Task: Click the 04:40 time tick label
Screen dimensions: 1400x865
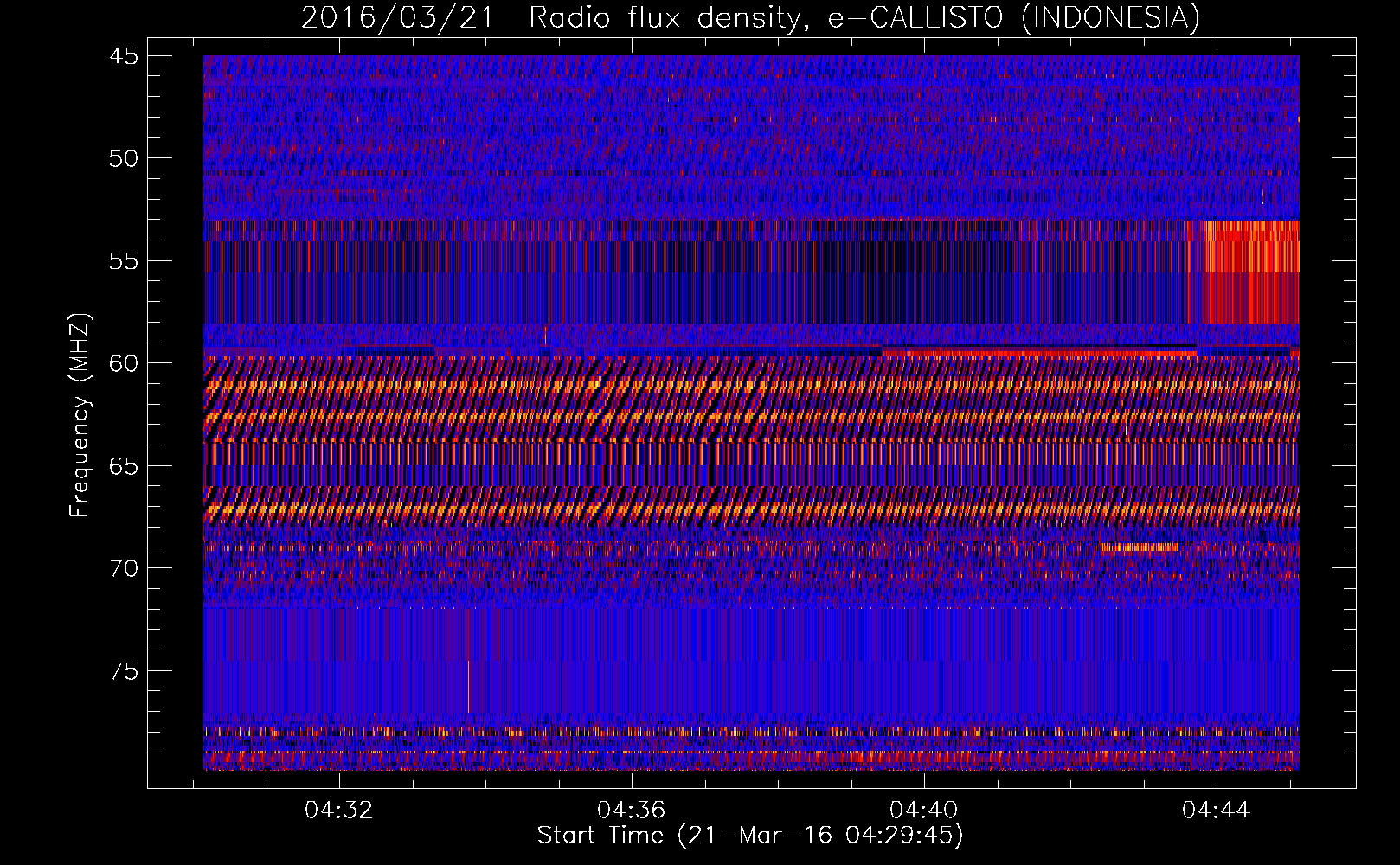Action: pos(924,810)
